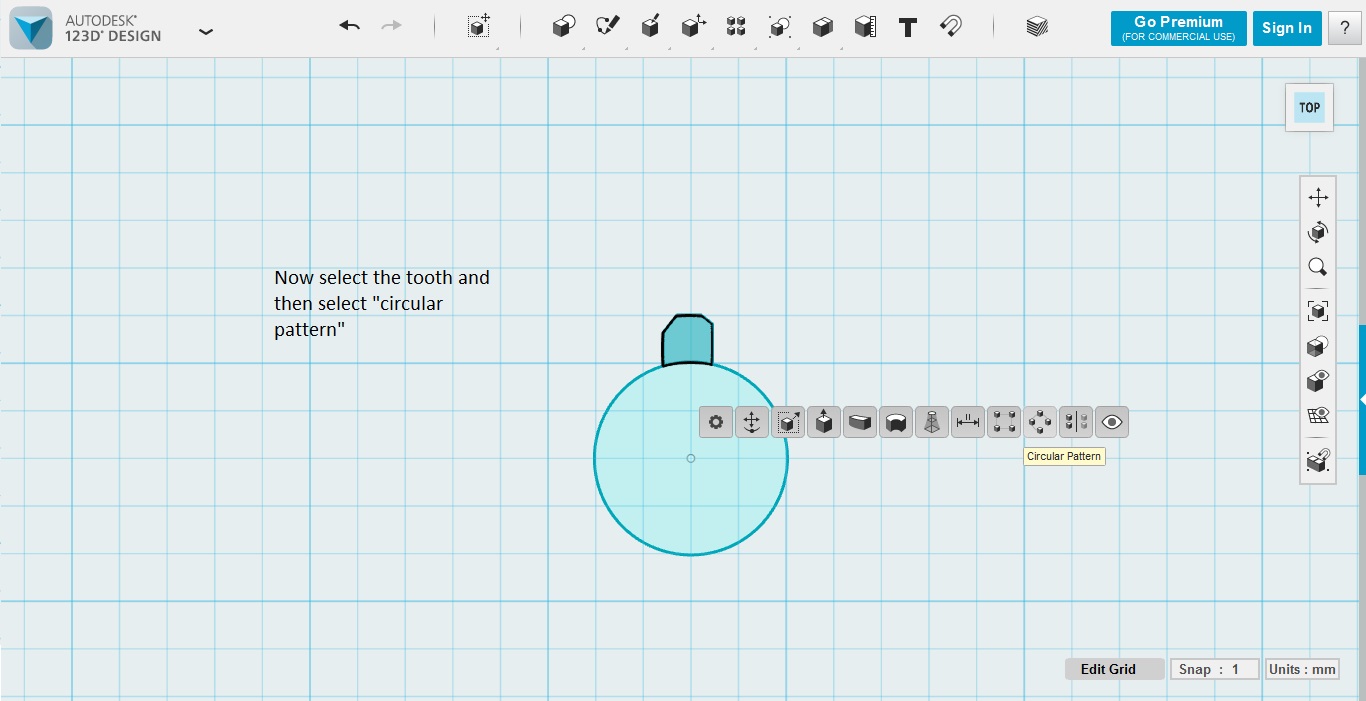Select the Extrude icon in the context toolbar
The width and height of the screenshot is (1366, 701).
pos(823,421)
